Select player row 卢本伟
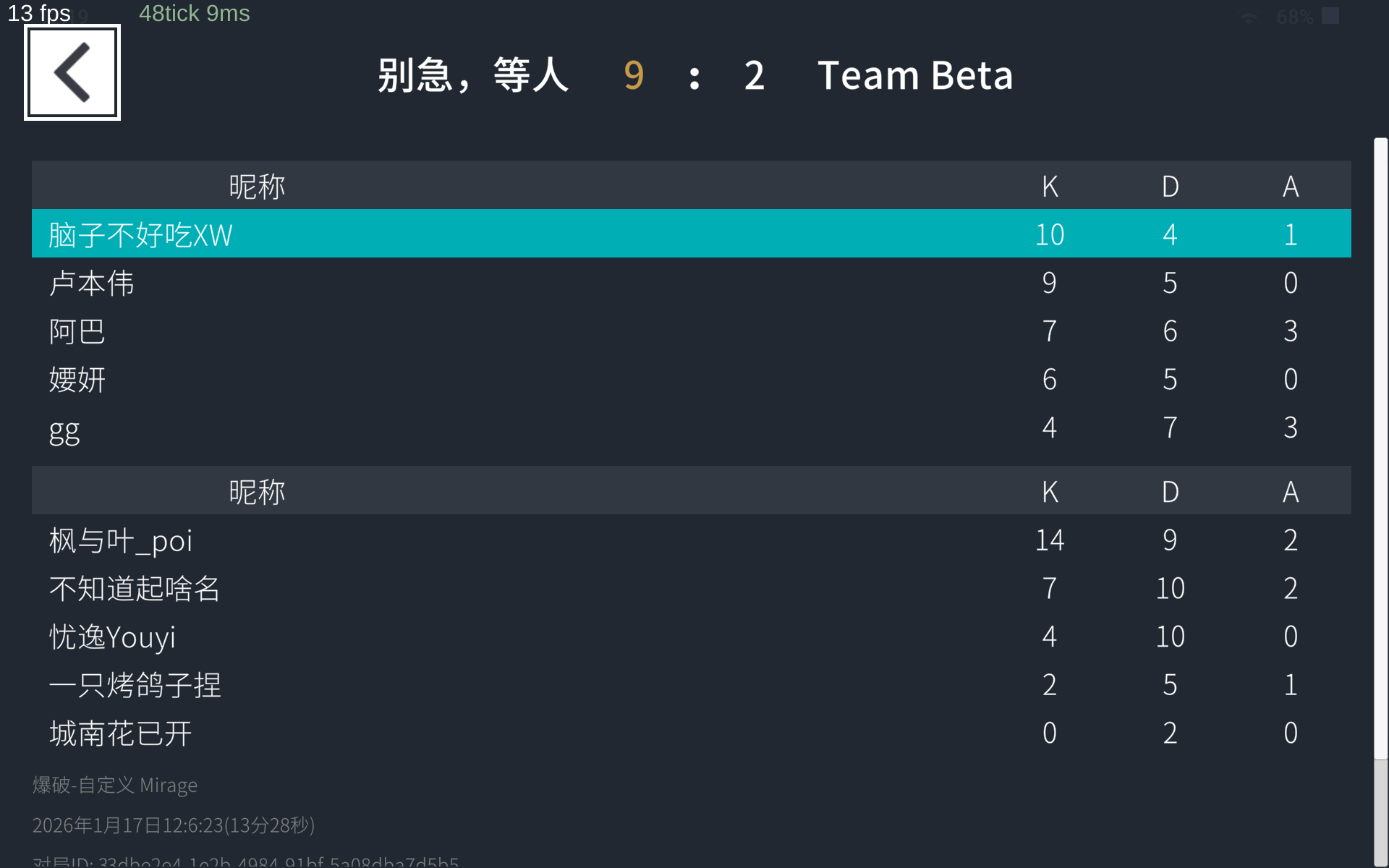This screenshot has height=868, width=1389. pos(691,282)
